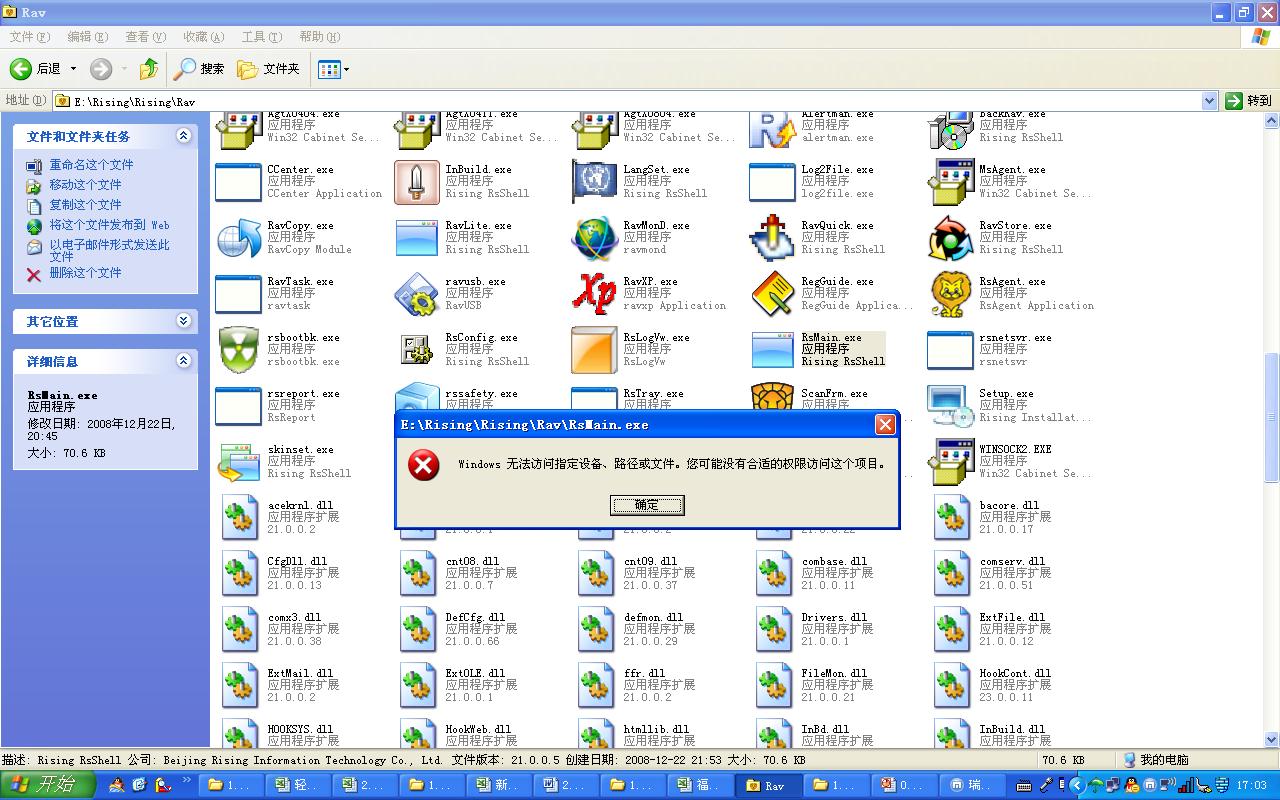Click 以电子邮件形式发送此文件 link

coord(109,250)
